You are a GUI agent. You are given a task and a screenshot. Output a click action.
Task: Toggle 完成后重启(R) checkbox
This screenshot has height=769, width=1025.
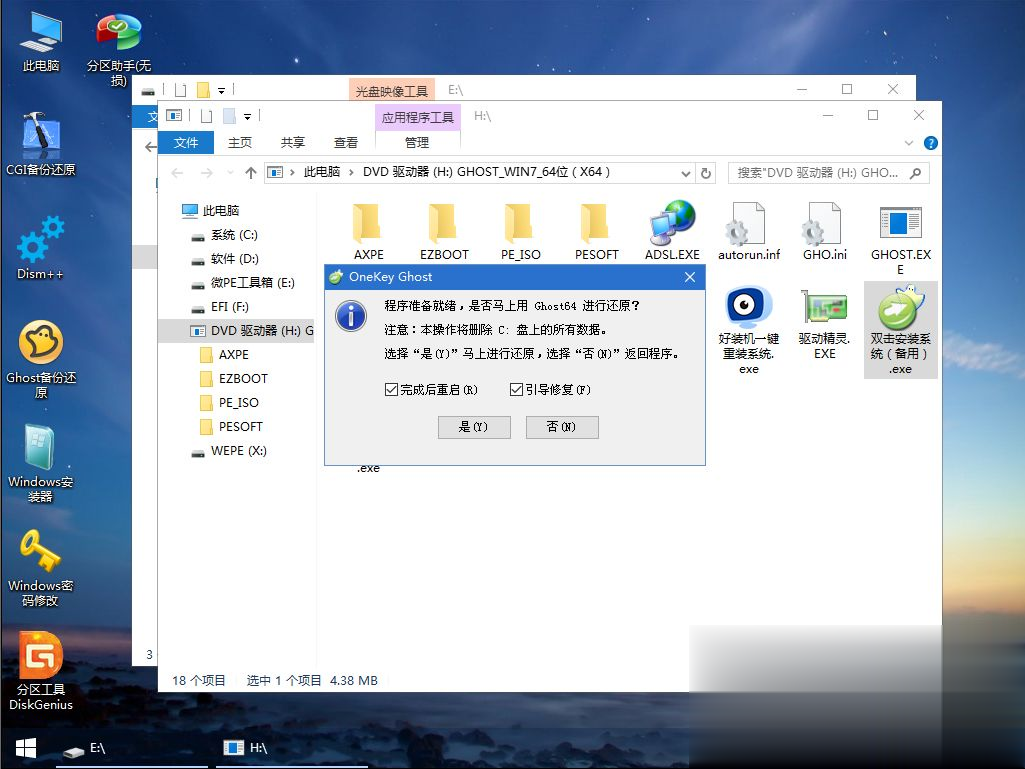pos(392,390)
